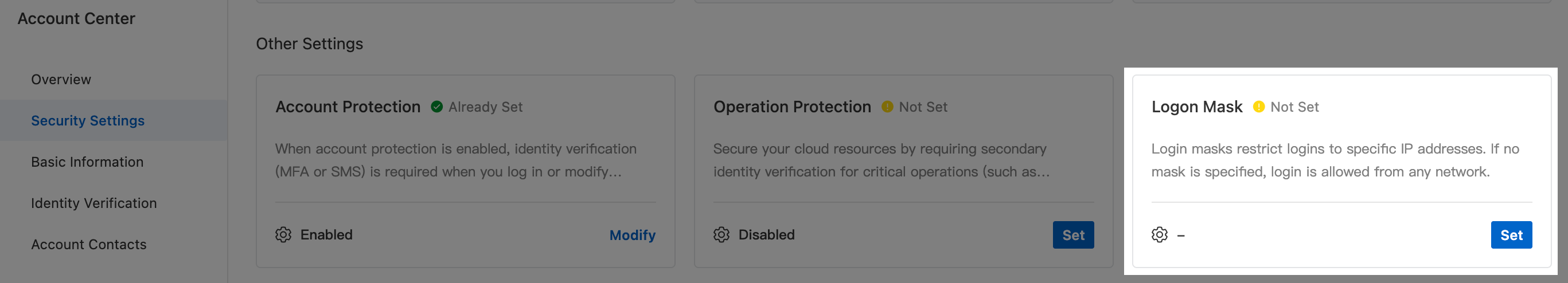Open Basic Information page
Viewport: 1568px width, 283px height.
87,162
